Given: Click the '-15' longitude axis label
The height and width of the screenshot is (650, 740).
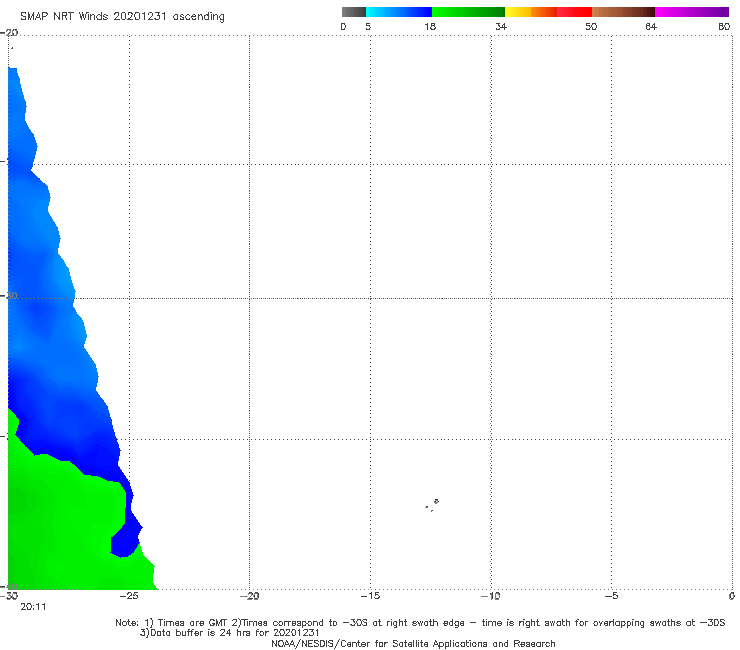Looking at the screenshot, I should (x=370, y=596).
